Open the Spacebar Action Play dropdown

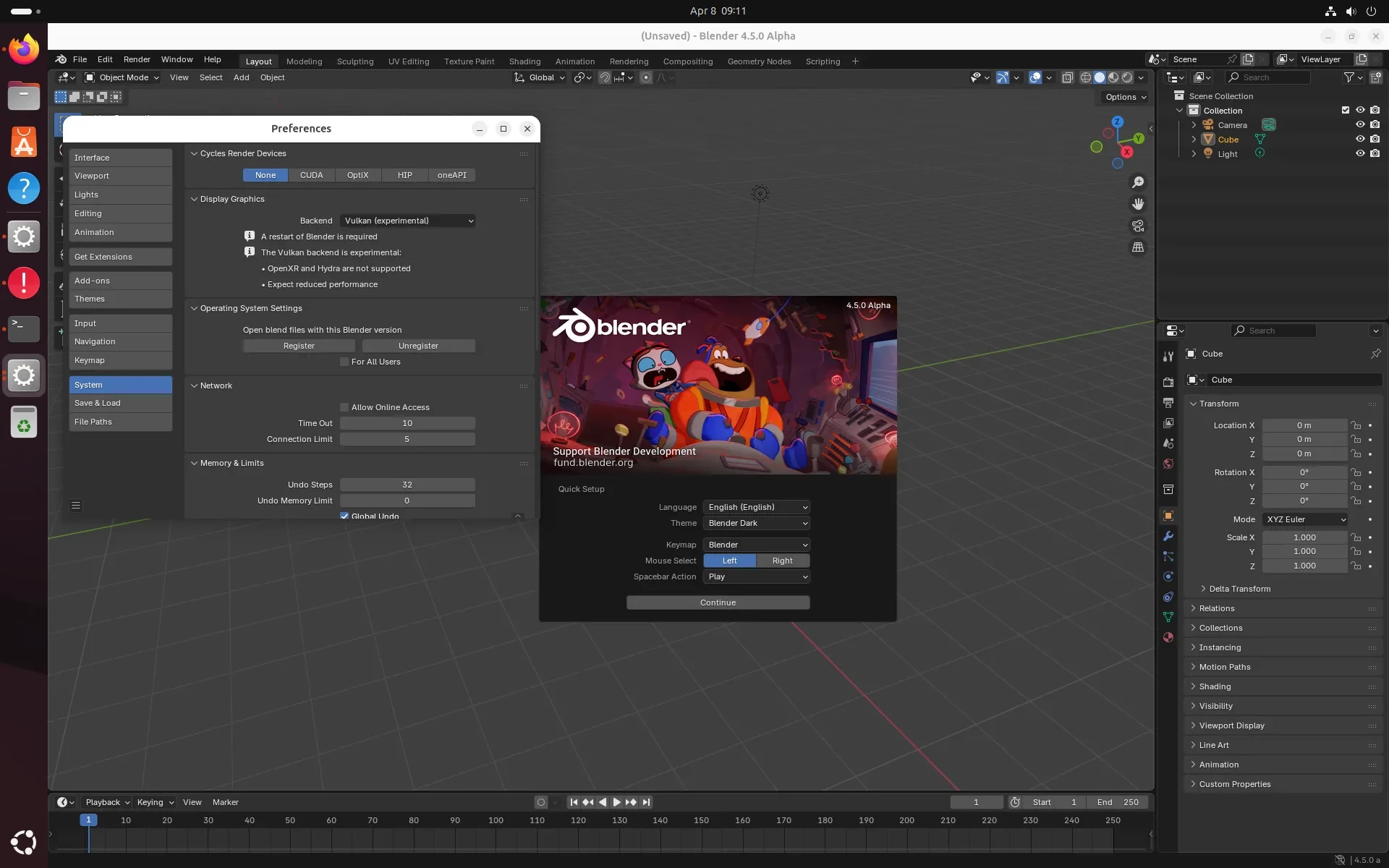[x=756, y=576]
